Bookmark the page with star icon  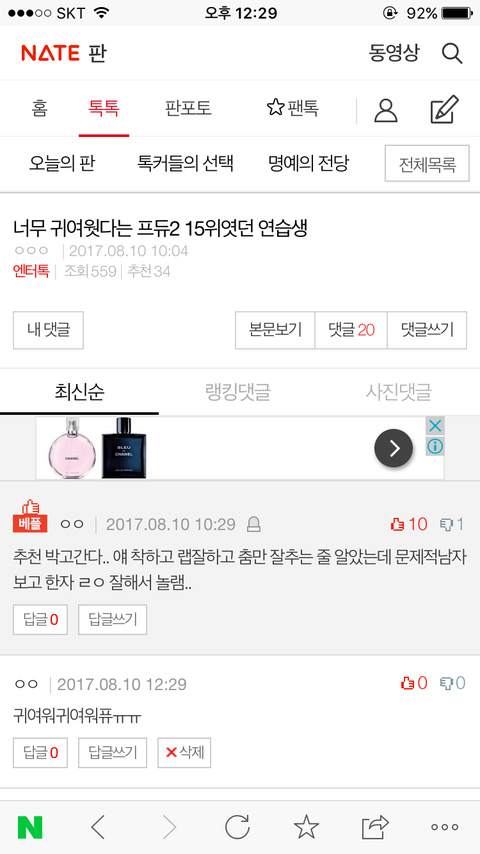click(306, 827)
